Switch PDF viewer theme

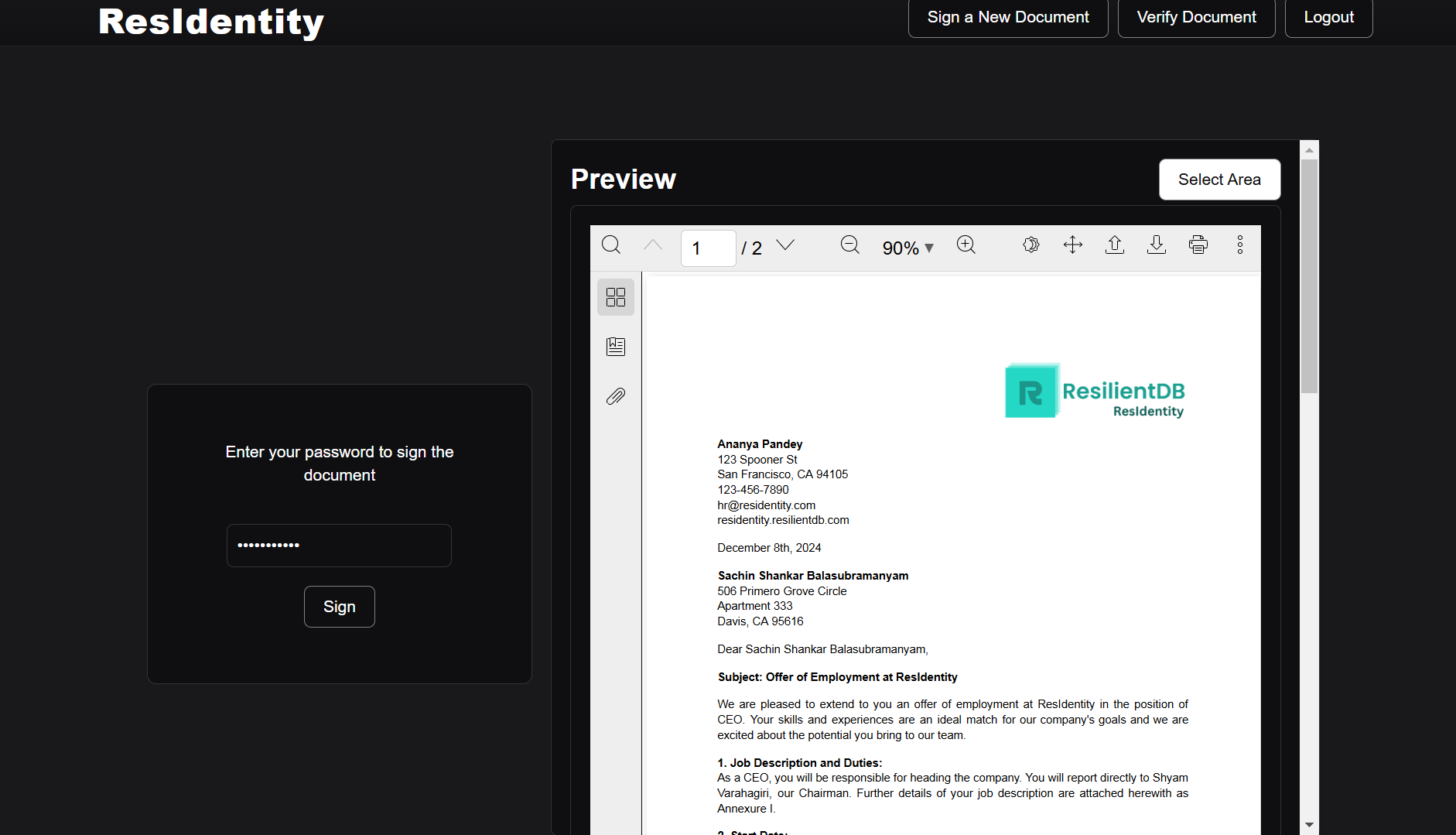[1031, 245]
